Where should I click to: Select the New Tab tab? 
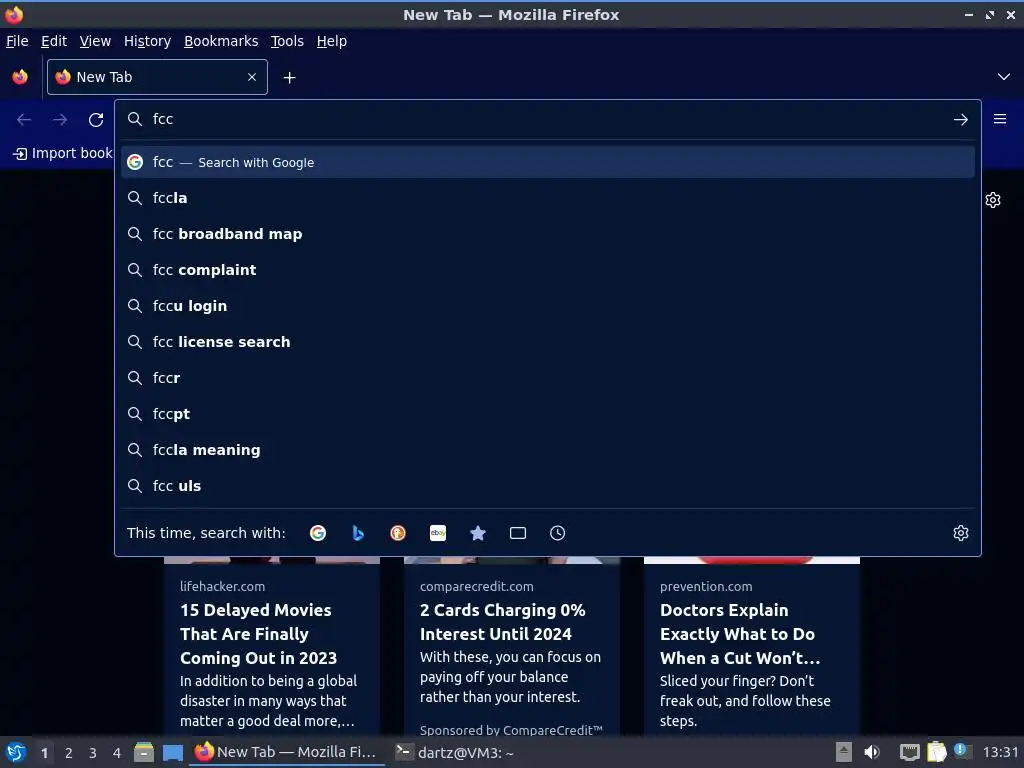157,77
